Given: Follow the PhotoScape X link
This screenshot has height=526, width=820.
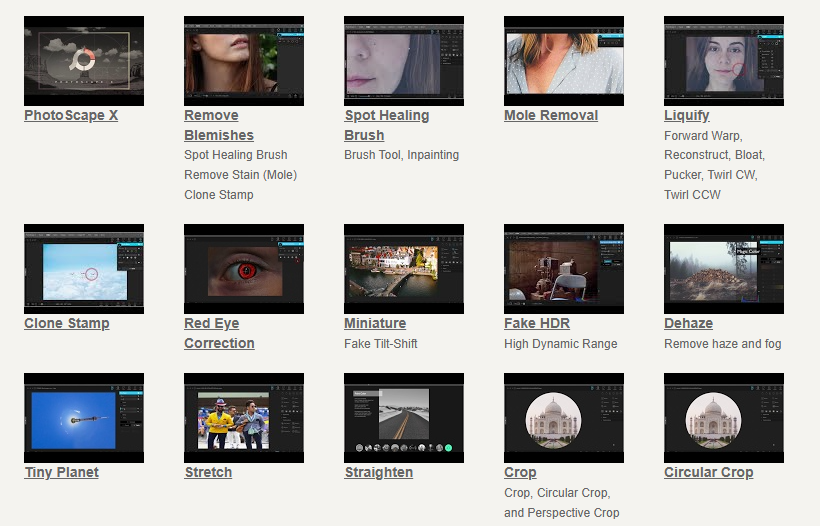Looking at the screenshot, I should pyautogui.click(x=71, y=116).
